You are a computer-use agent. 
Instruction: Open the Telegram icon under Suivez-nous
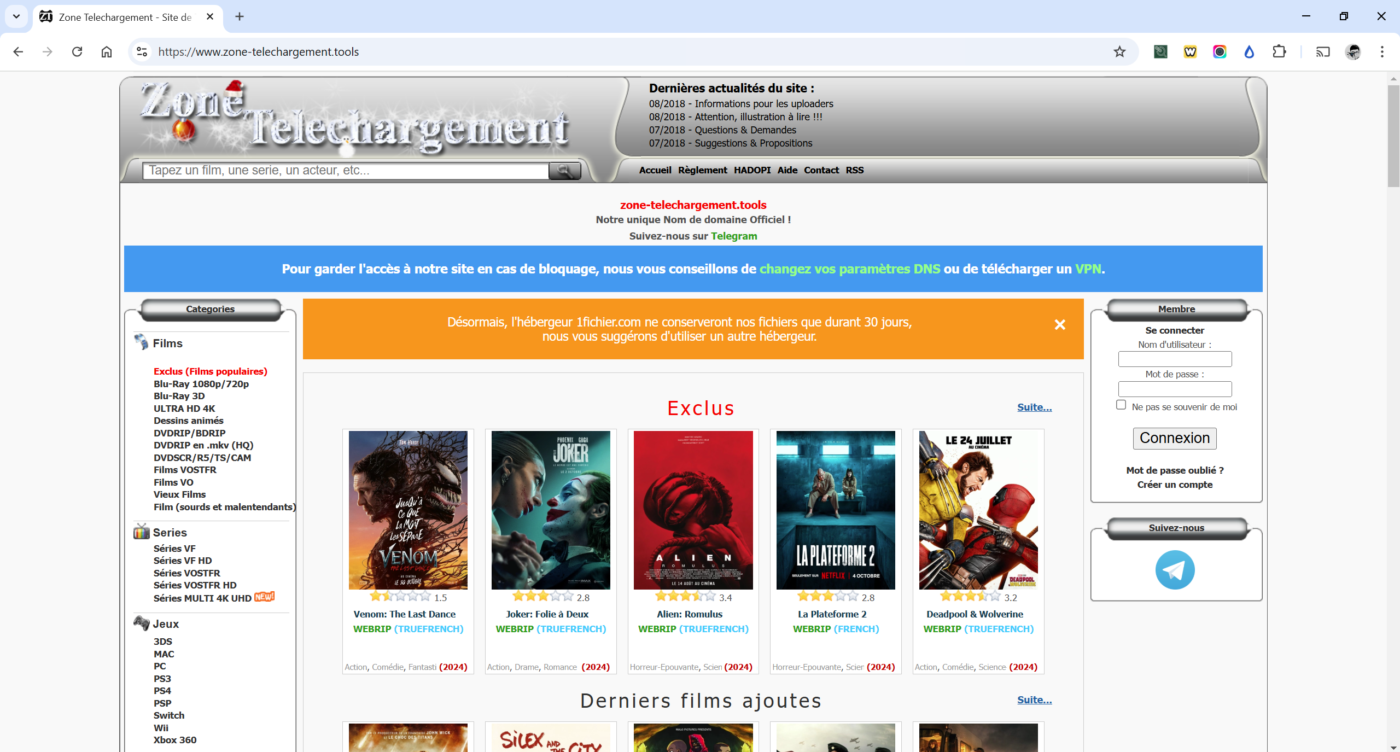click(1175, 570)
